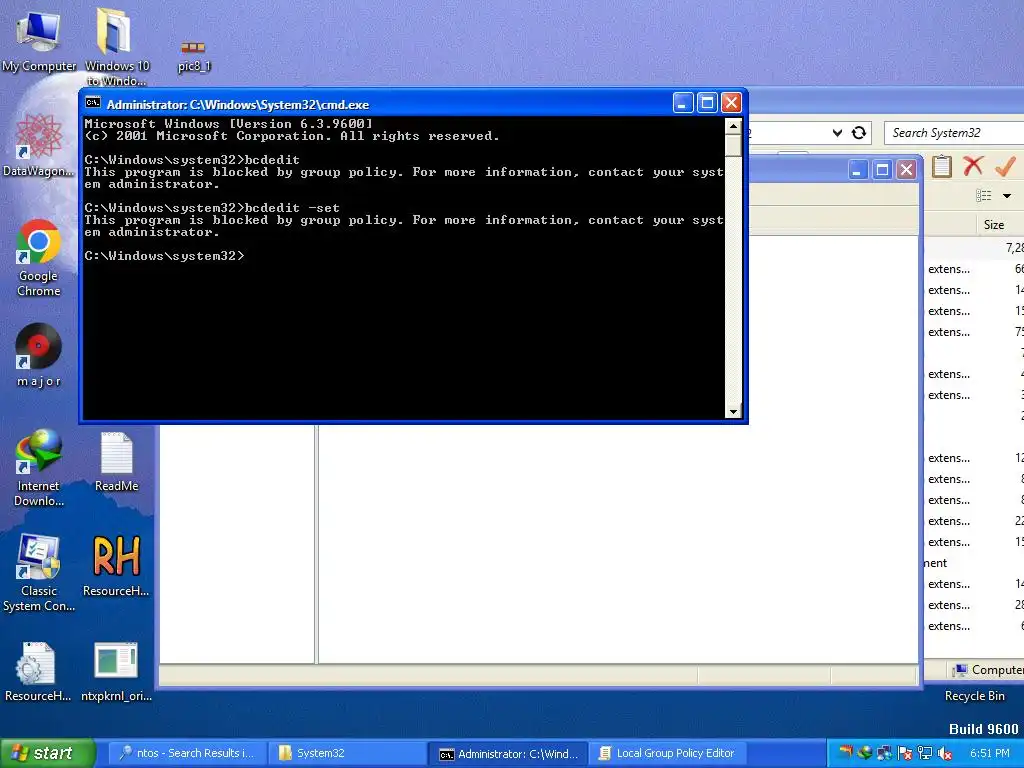Maximize the Group Policy Editor window
The width and height of the screenshot is (1024, 768).
[882, 170]
